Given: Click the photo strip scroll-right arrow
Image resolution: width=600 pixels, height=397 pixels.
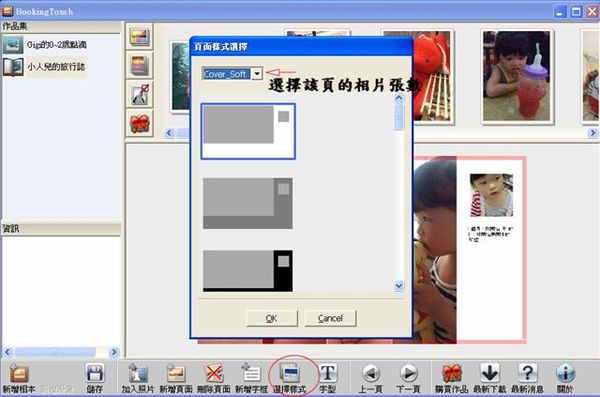Looking at the screenshot, I should [592, 133].
